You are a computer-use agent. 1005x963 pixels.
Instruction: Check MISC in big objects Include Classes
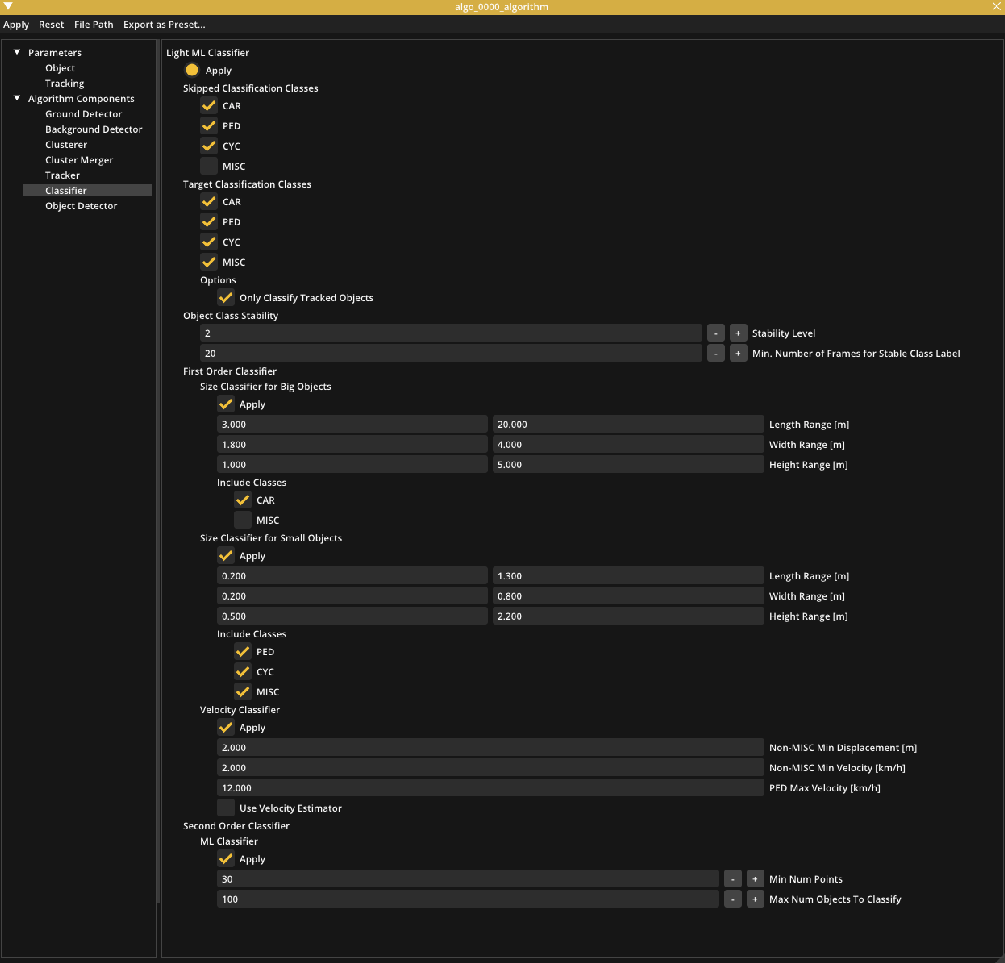click(x=243, y=520)
